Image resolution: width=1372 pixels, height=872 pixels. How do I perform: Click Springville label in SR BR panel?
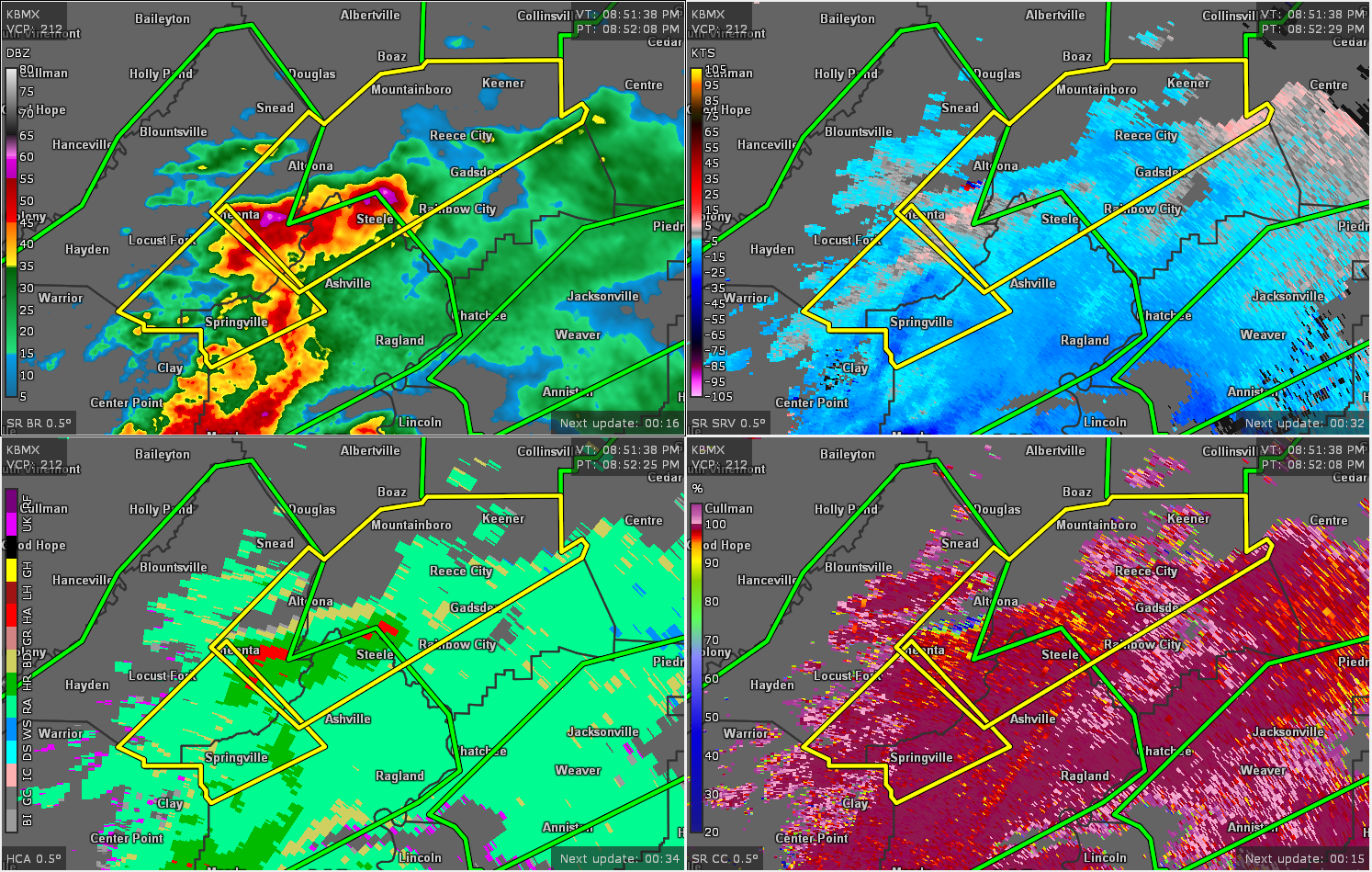pos(236,322)
